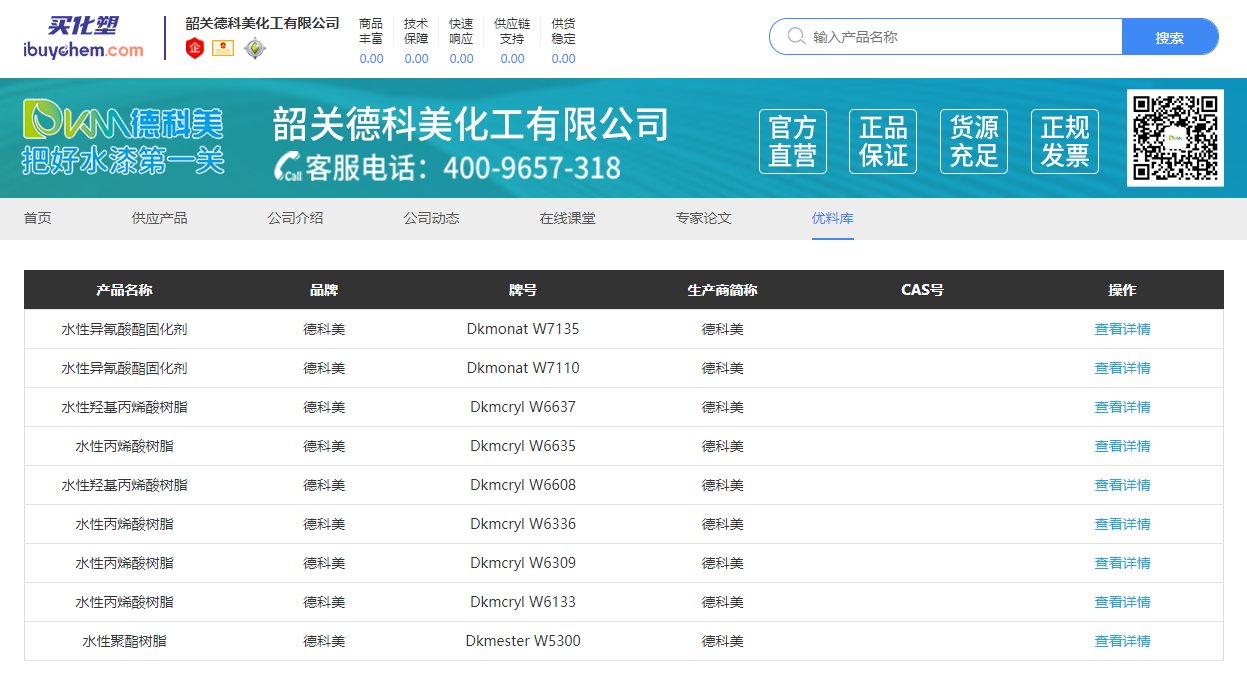Click the 供货稳定 rating score

coord(563,59)
